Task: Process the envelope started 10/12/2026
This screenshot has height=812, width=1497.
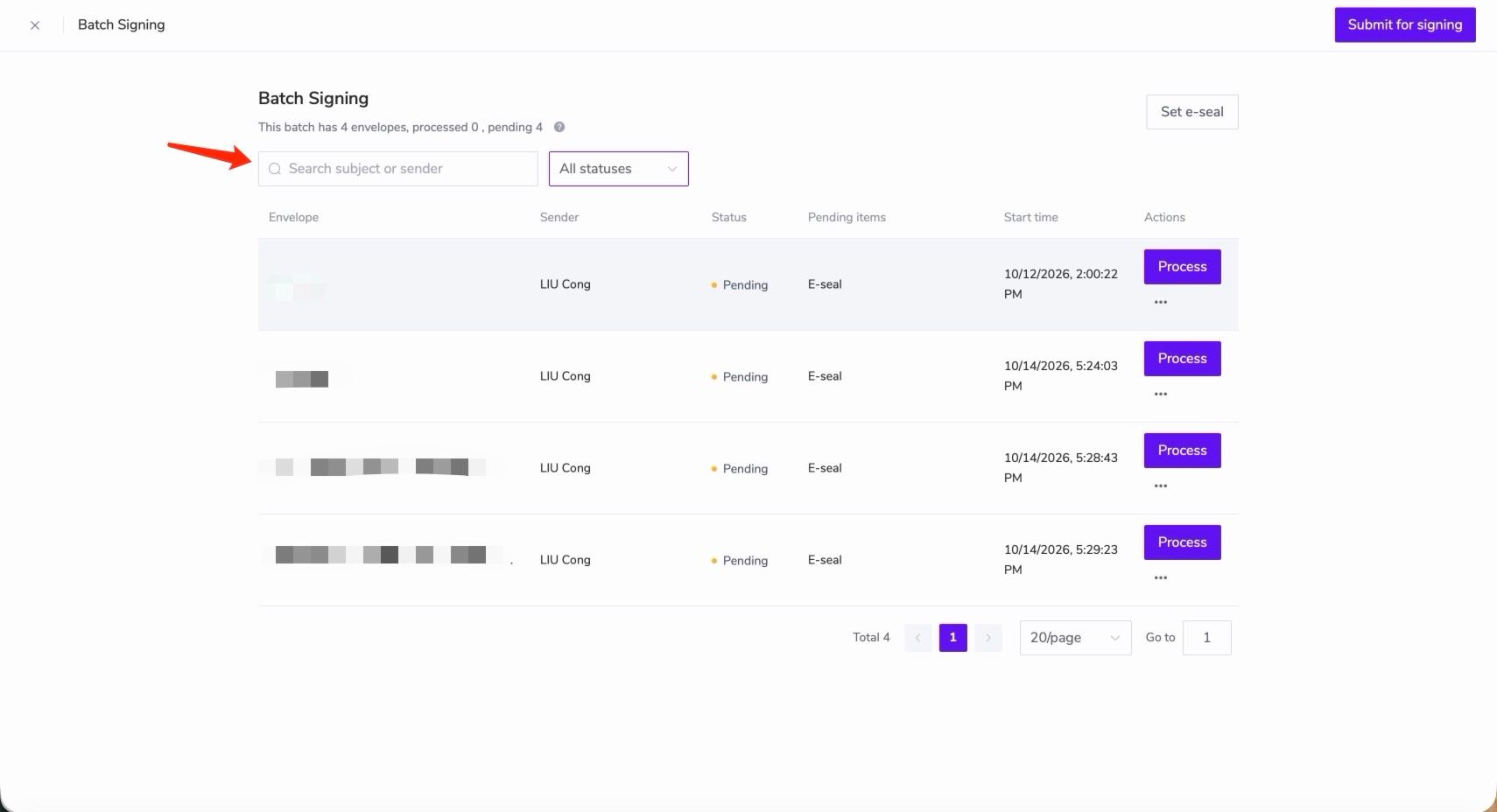Action: [x=1183, y=267]
